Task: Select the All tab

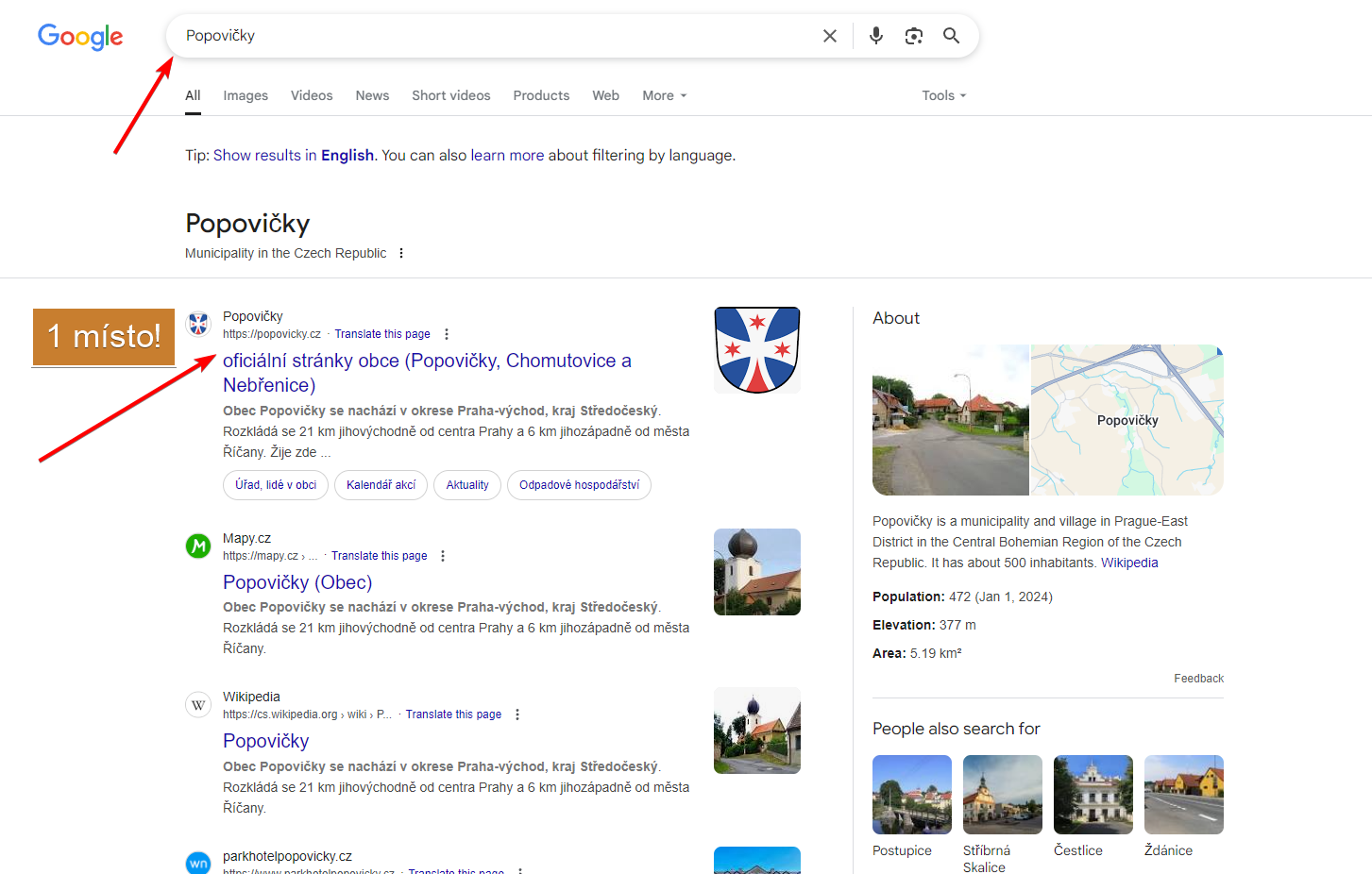Action: pyautogui.click(x=193, y=95)
